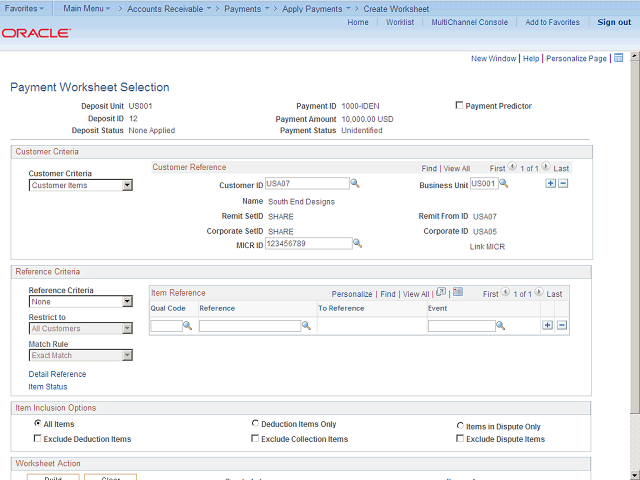Click in the Reference text field
Screen dimensions: 640x480
249,326
